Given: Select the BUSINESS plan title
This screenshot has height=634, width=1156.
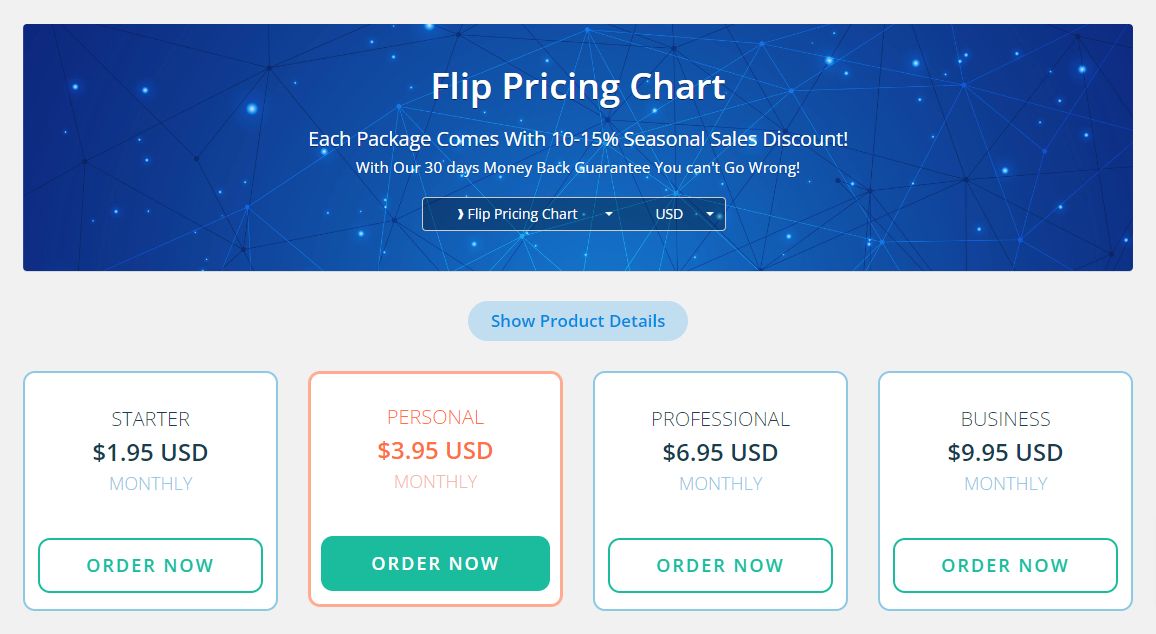Looking at the screenshot, I should point(1006,419).
